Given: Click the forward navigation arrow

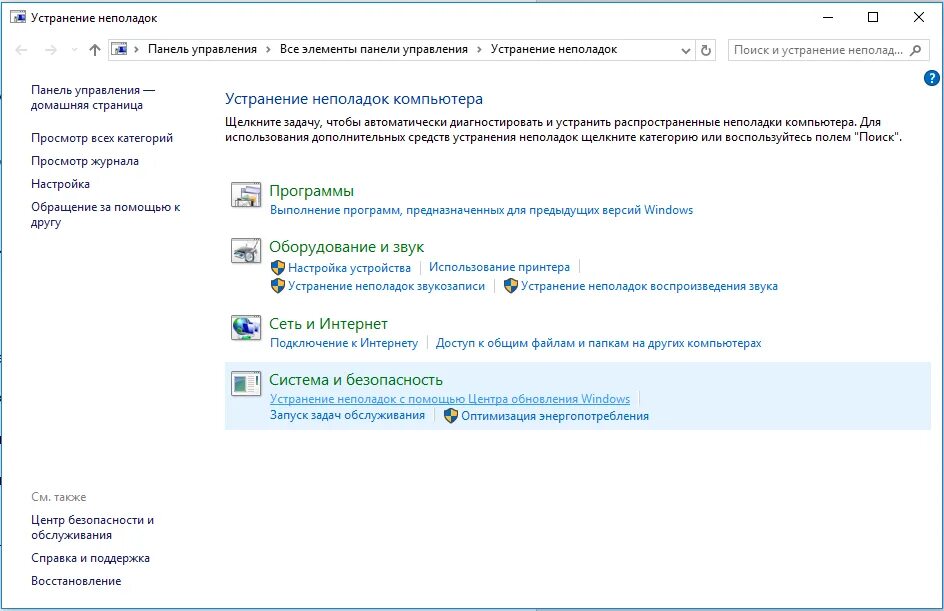Looking at the screenshot, I should pos(51,50).
